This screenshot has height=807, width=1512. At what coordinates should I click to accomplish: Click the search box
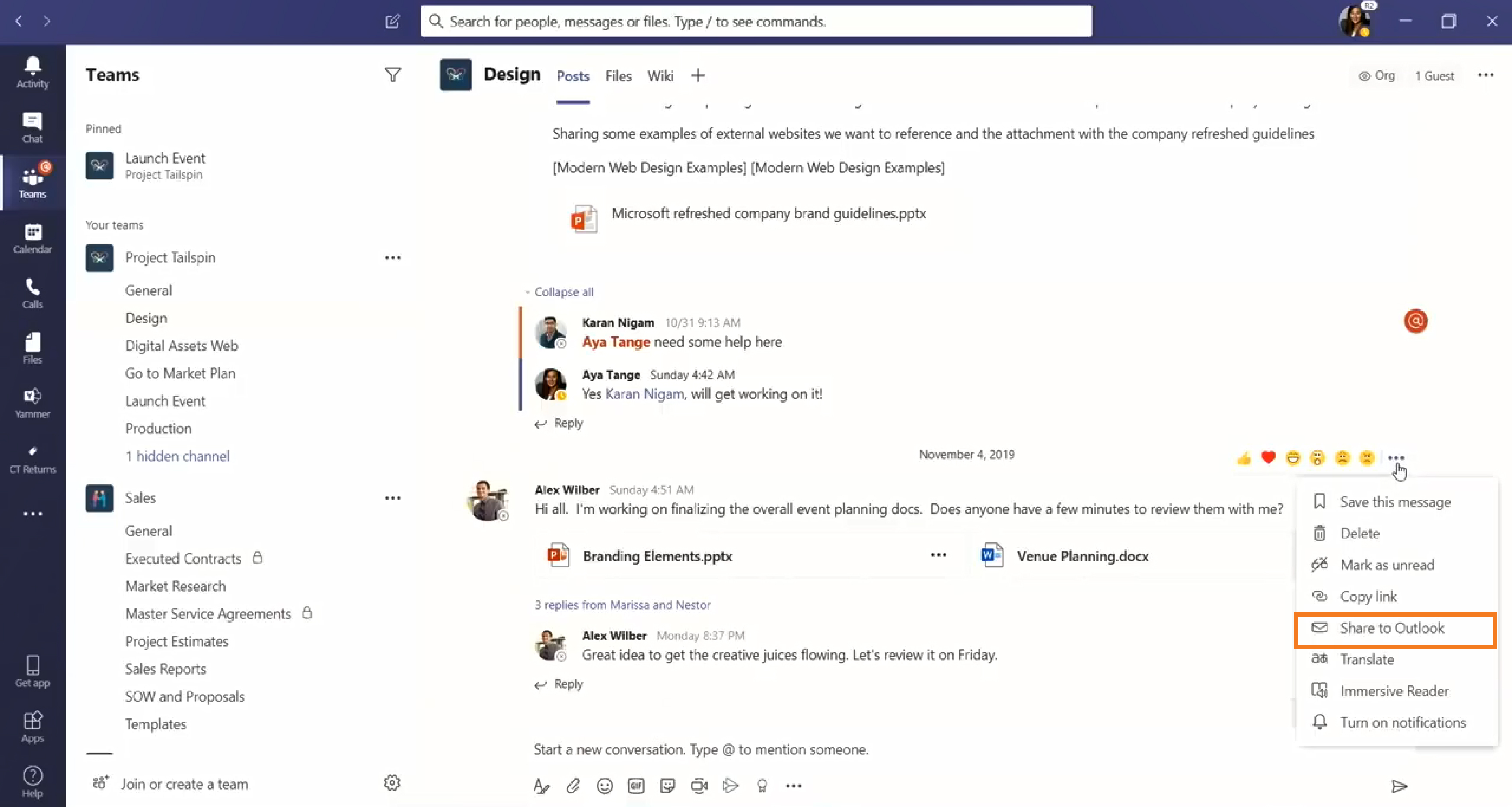(756, 21)
